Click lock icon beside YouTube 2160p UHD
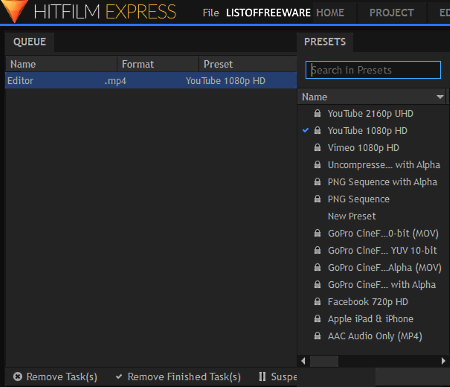The height and width of the screenshot is (387, 450). click(x=317, y=113)
